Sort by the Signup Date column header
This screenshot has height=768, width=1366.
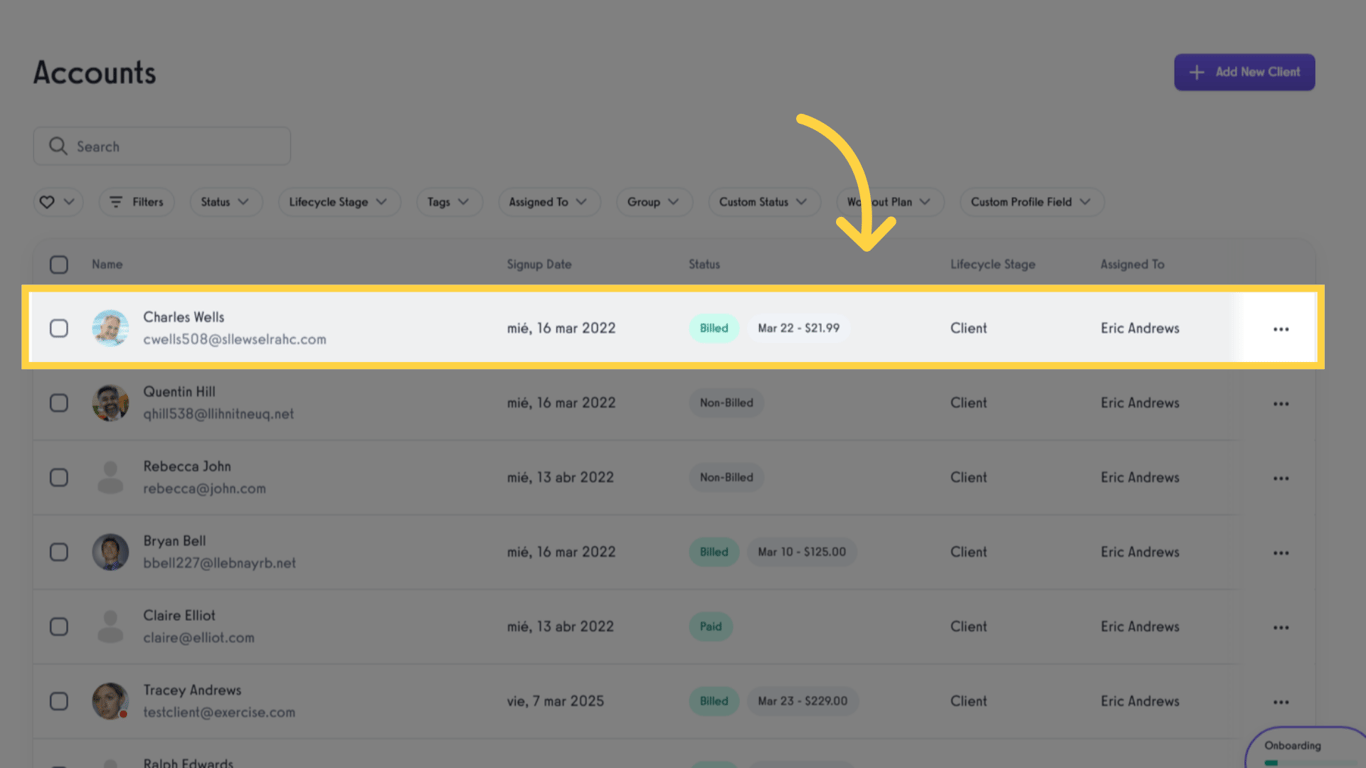(539, 265)
